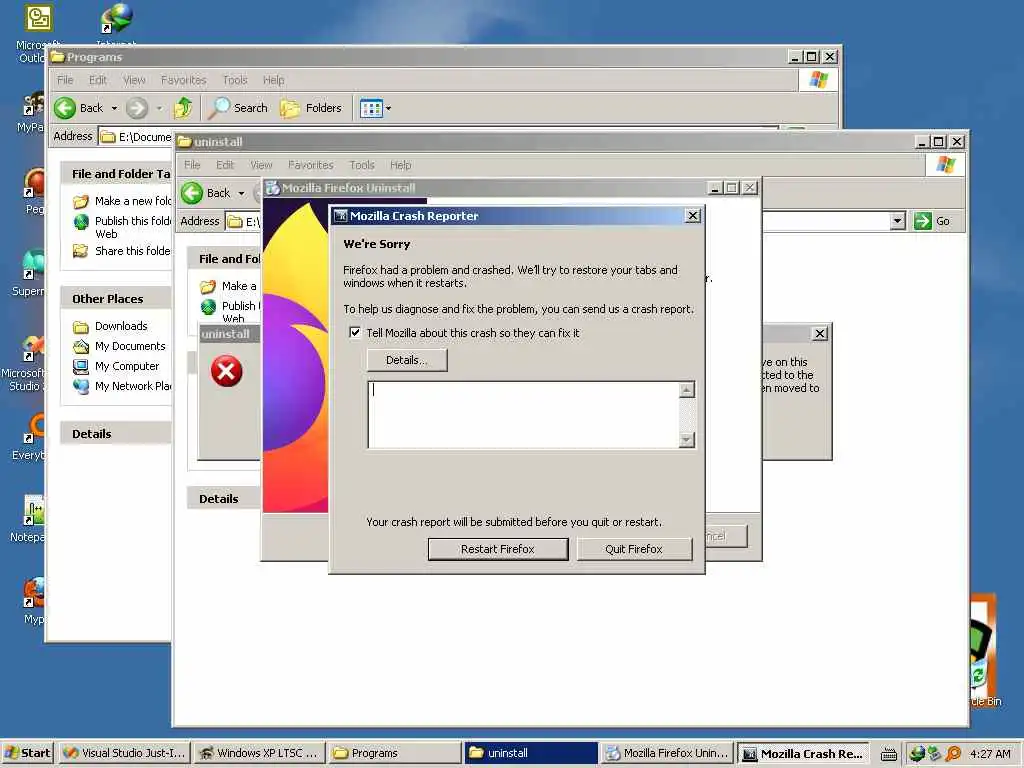The width and height of the screenshot is (1024, 768).
Task: Switch to uninstall taskbar item
Action: pos(531,753)
